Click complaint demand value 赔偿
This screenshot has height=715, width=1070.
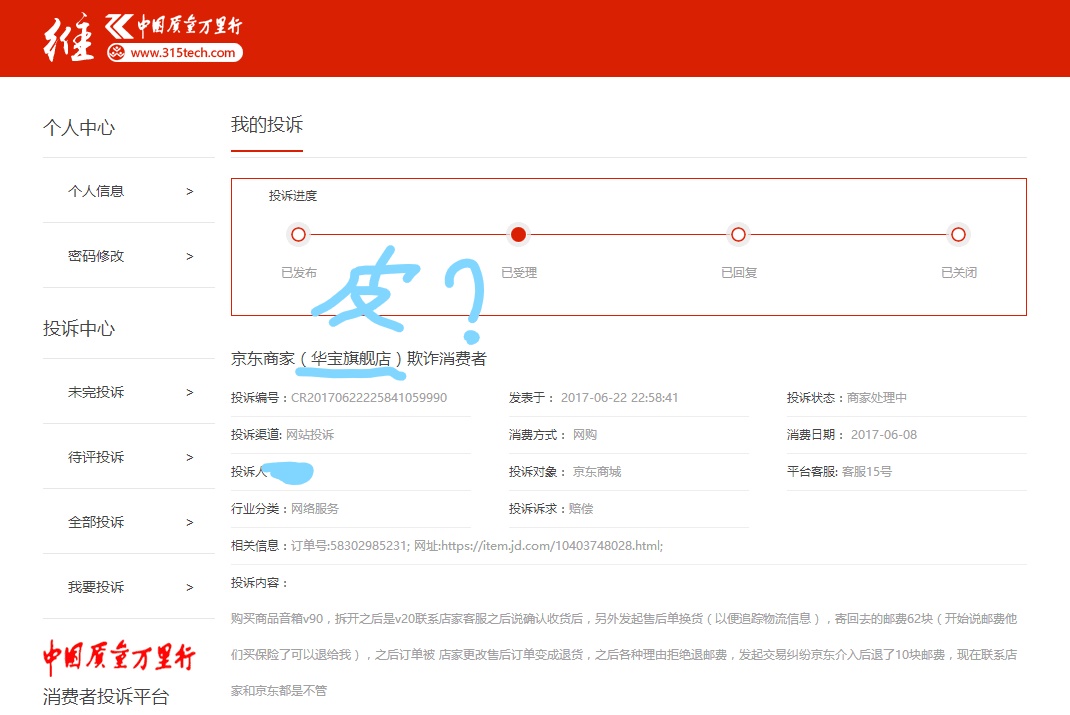(581, 508)
